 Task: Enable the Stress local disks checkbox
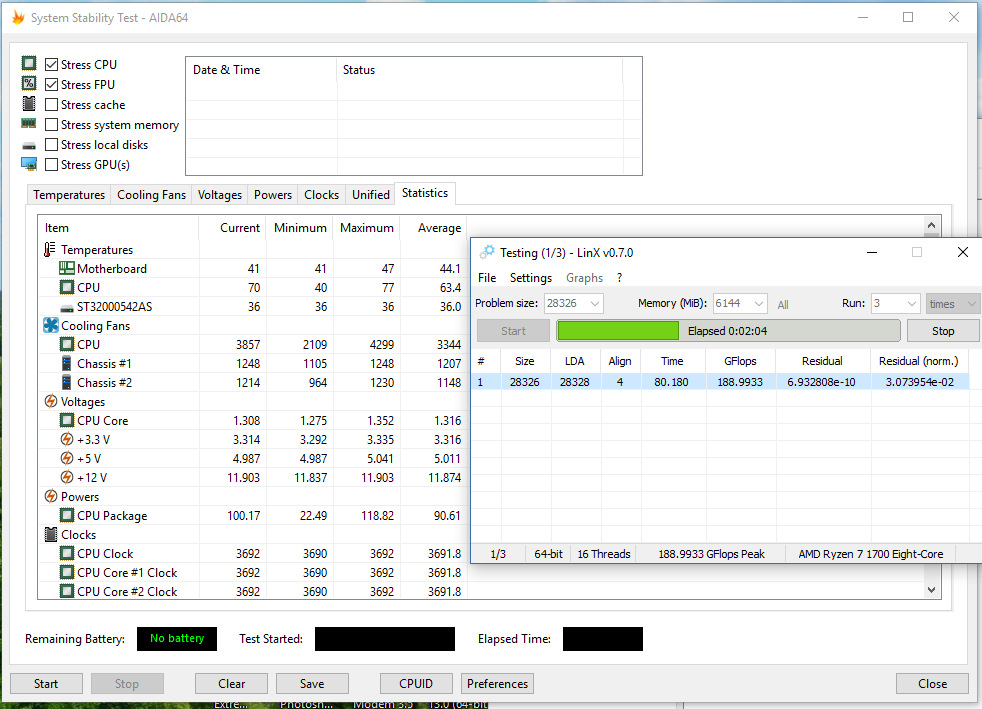(51, 145)
